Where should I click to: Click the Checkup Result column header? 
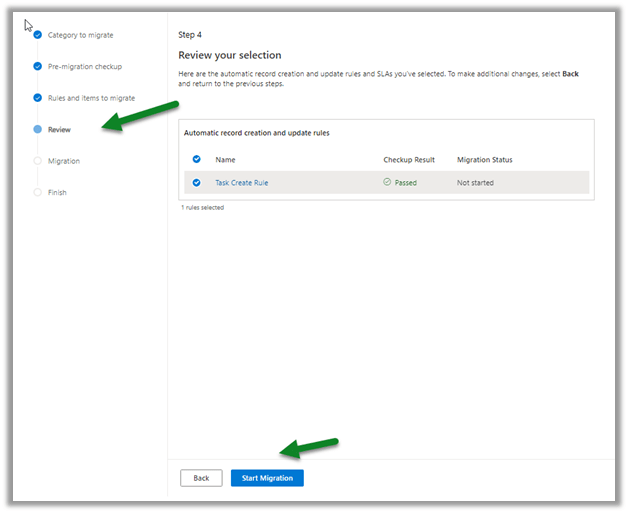409,160
